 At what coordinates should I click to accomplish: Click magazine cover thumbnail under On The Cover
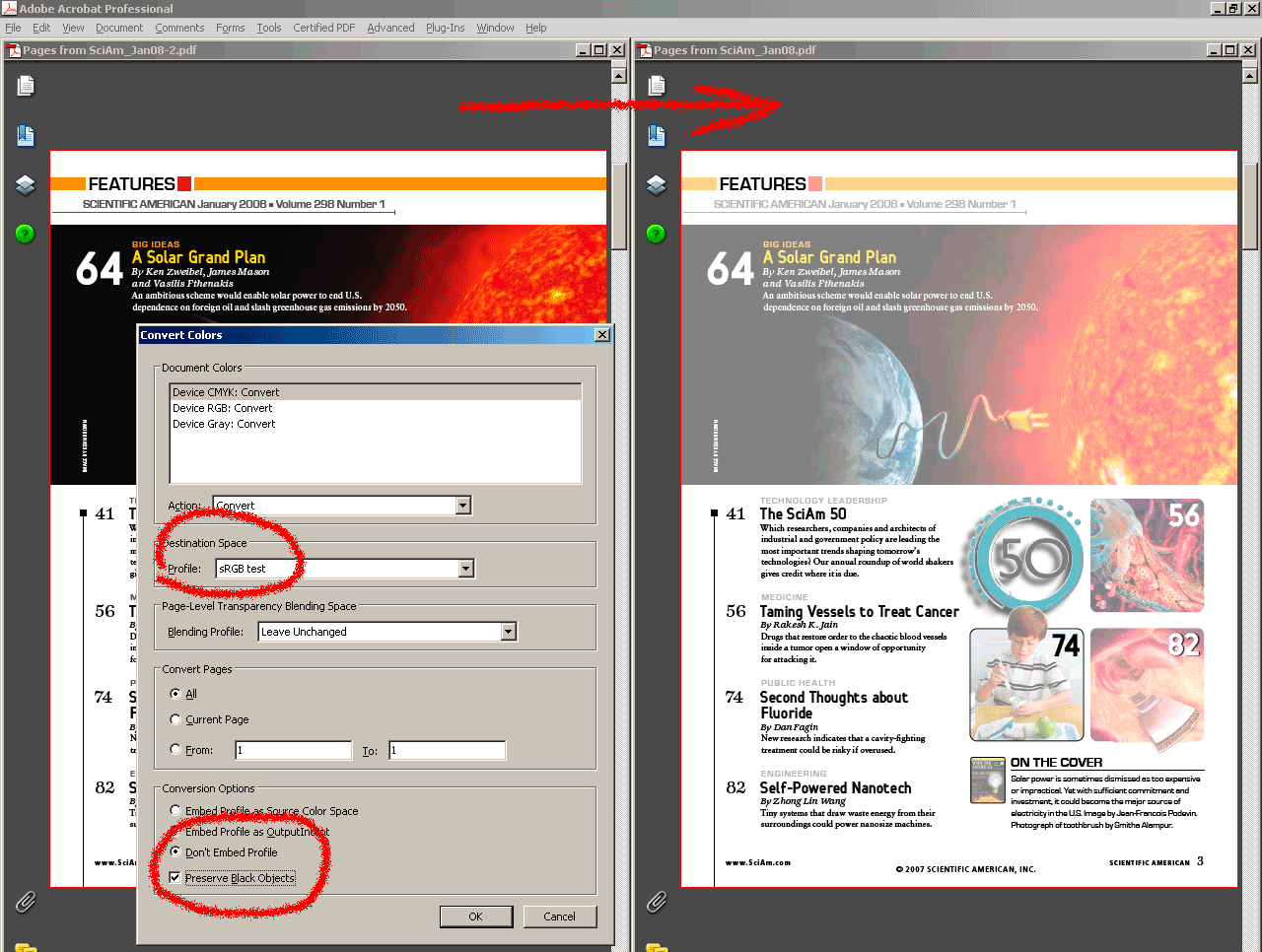[988, 781]
